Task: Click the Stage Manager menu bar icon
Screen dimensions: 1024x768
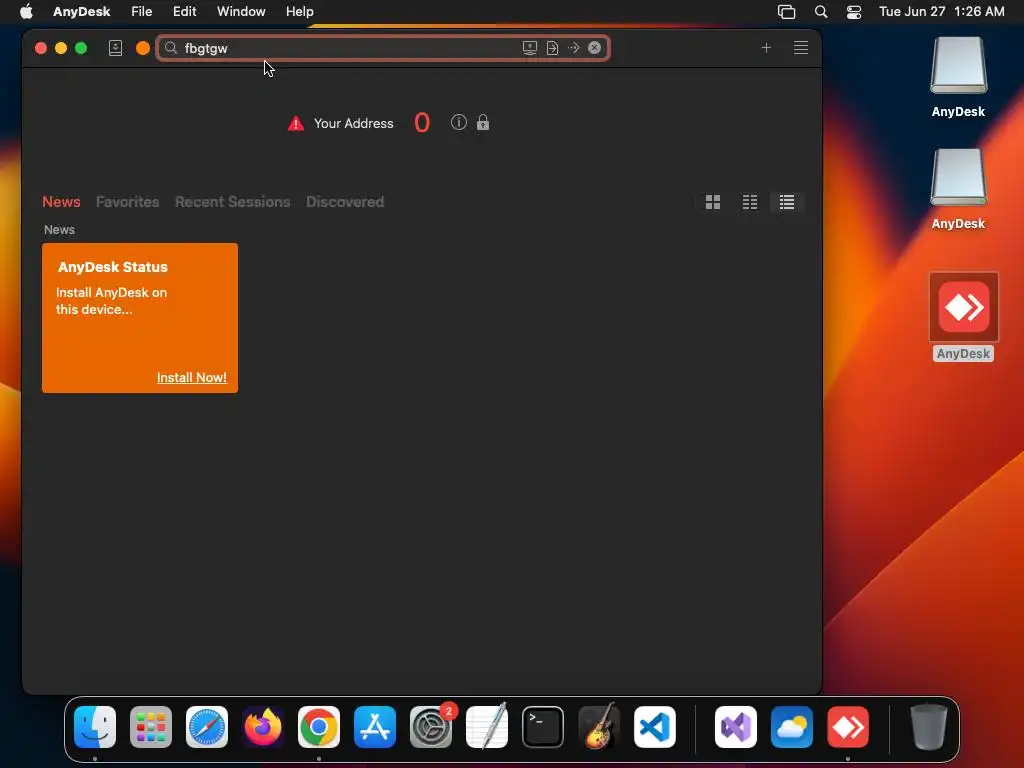Action: tap(786, 12)
